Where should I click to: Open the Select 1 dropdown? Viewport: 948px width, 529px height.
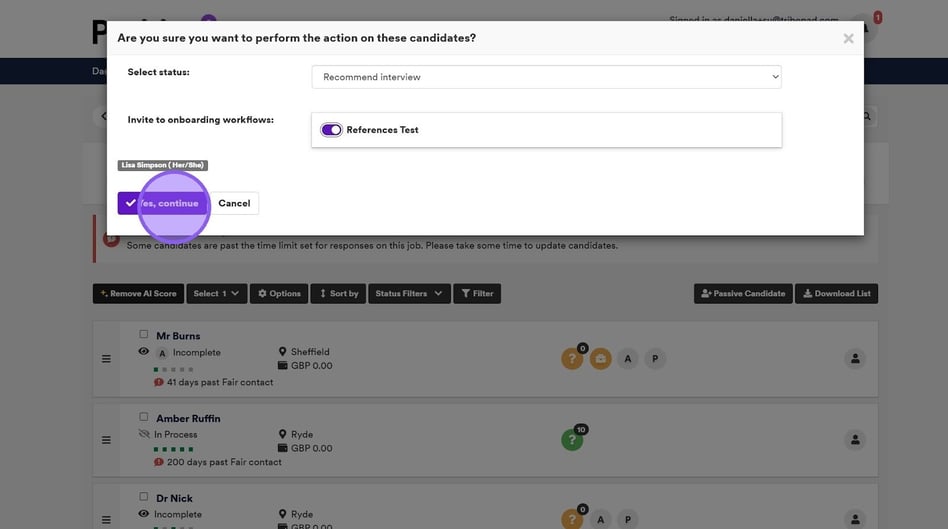(216, 294)
